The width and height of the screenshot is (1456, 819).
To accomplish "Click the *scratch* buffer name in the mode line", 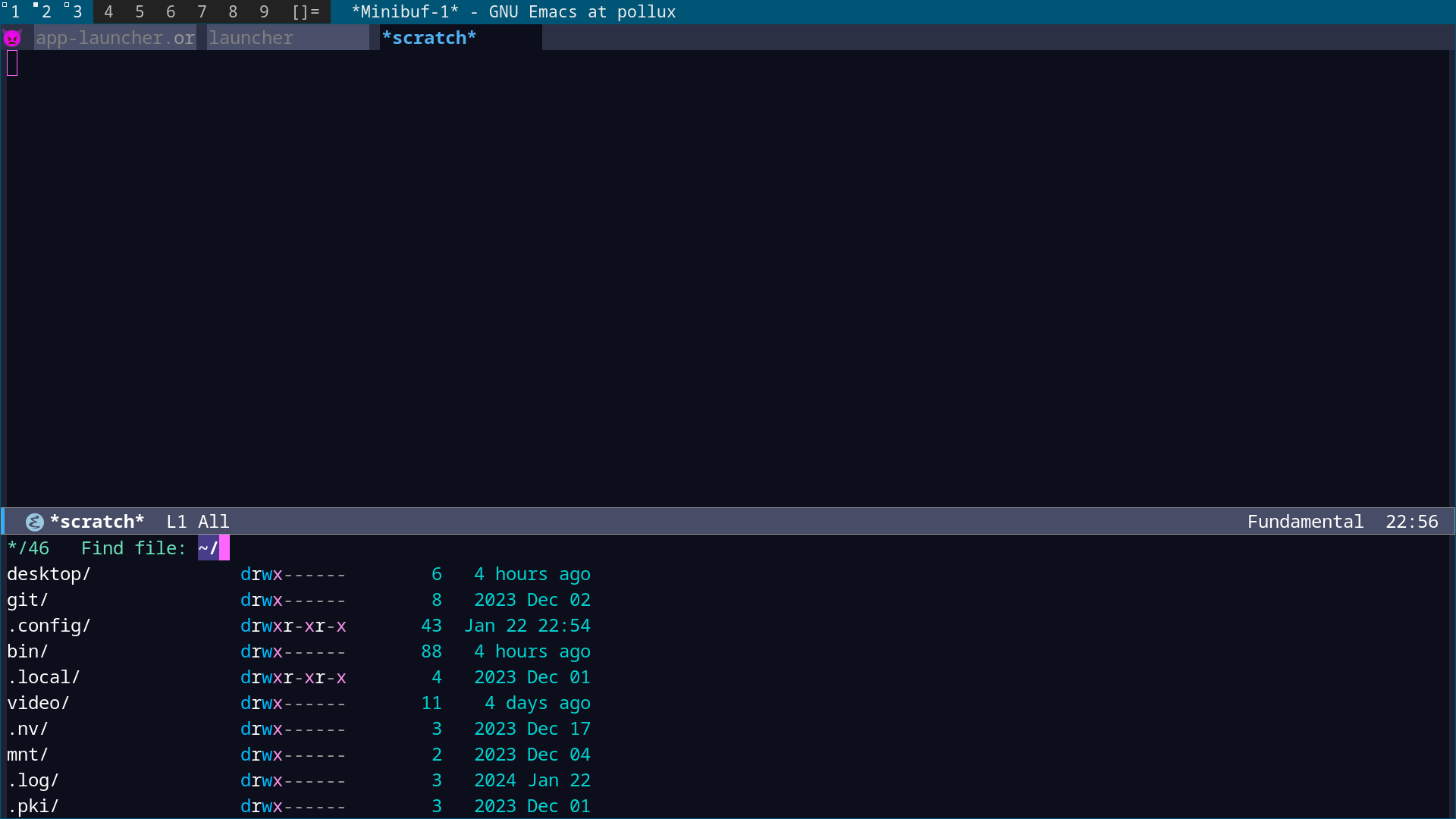I will [x=97, y=521].
